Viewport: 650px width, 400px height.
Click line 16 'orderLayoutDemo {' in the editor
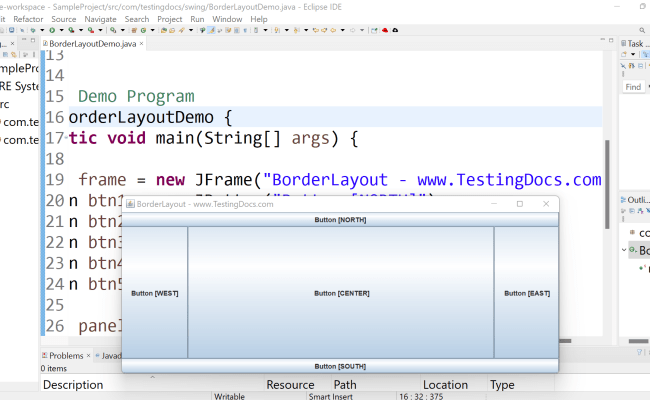coord(150,117)
